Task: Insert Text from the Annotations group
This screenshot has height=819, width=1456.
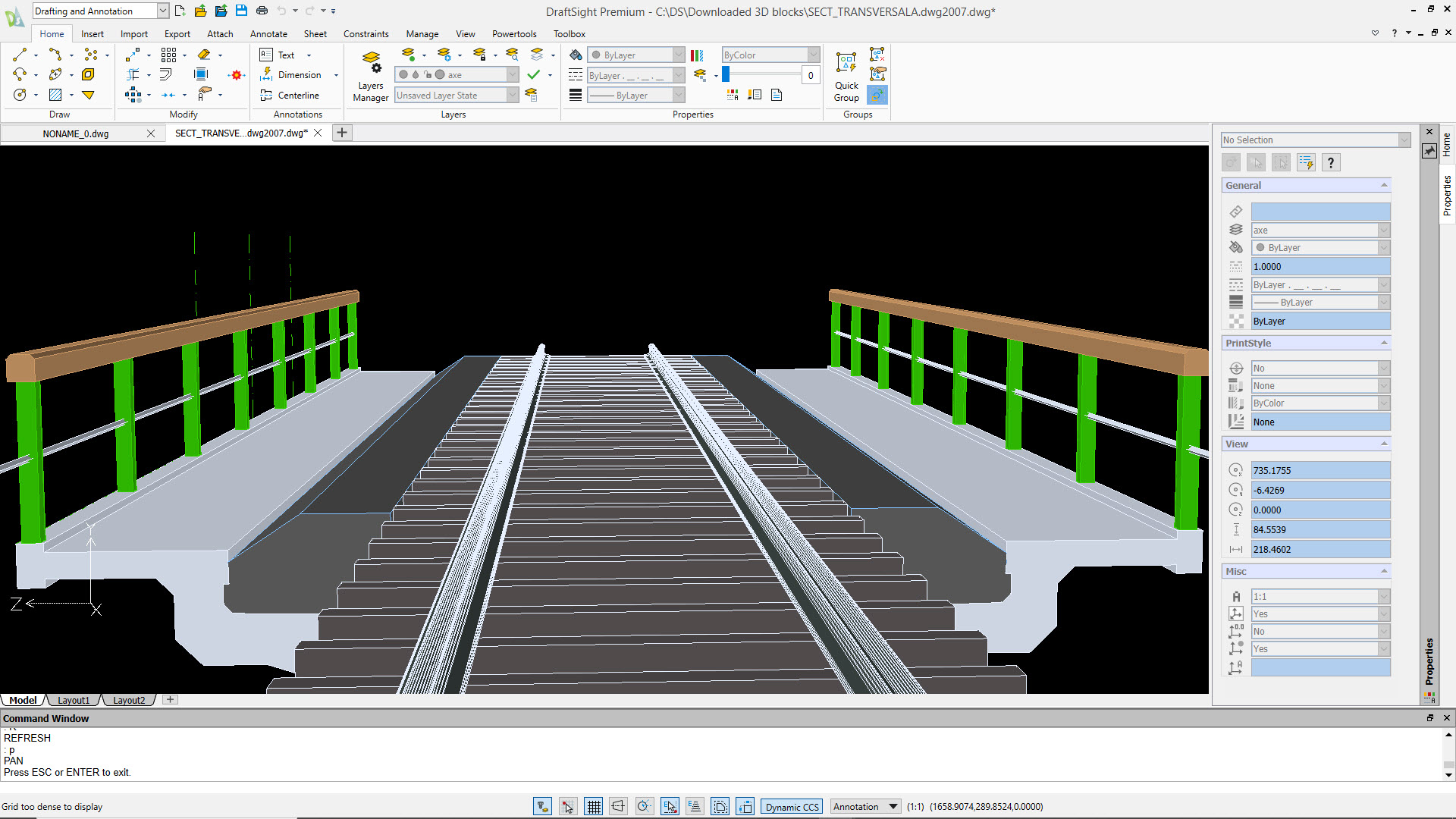Action: [286, 55]
